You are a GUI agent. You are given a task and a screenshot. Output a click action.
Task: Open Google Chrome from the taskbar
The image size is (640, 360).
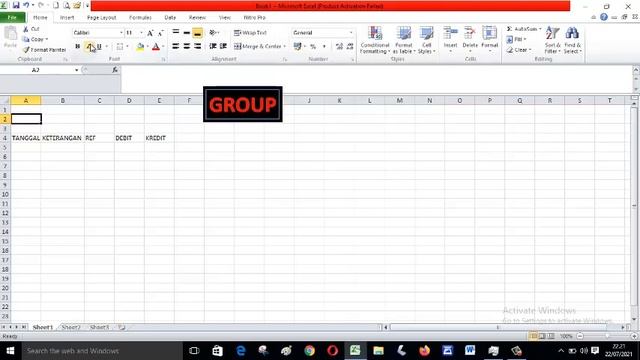coord(309,351)
